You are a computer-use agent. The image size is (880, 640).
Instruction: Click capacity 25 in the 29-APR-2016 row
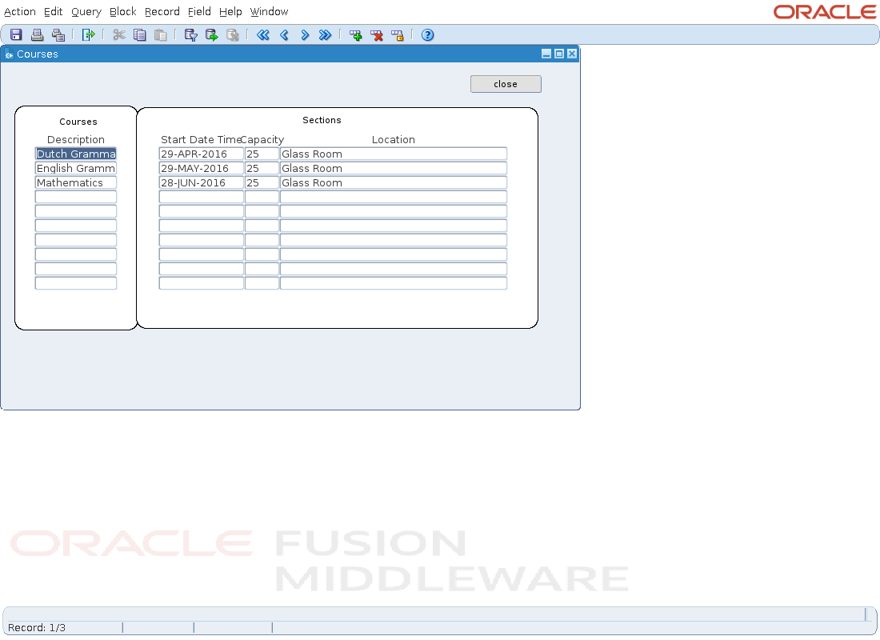[x=262, y=154]
